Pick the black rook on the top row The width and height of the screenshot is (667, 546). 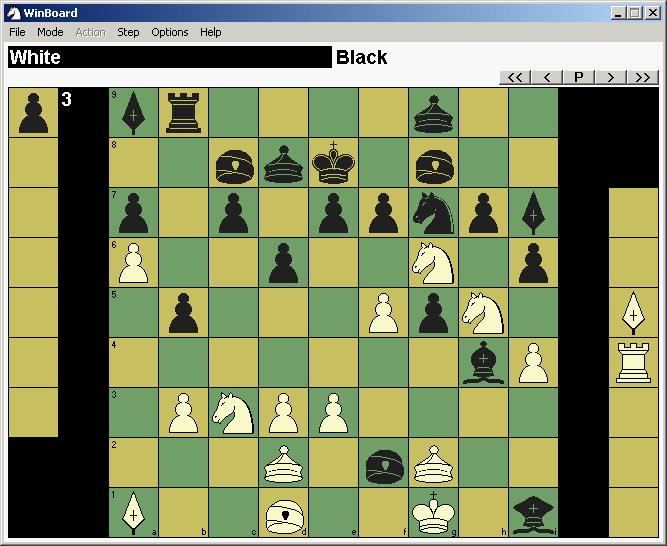coord(183,112)
